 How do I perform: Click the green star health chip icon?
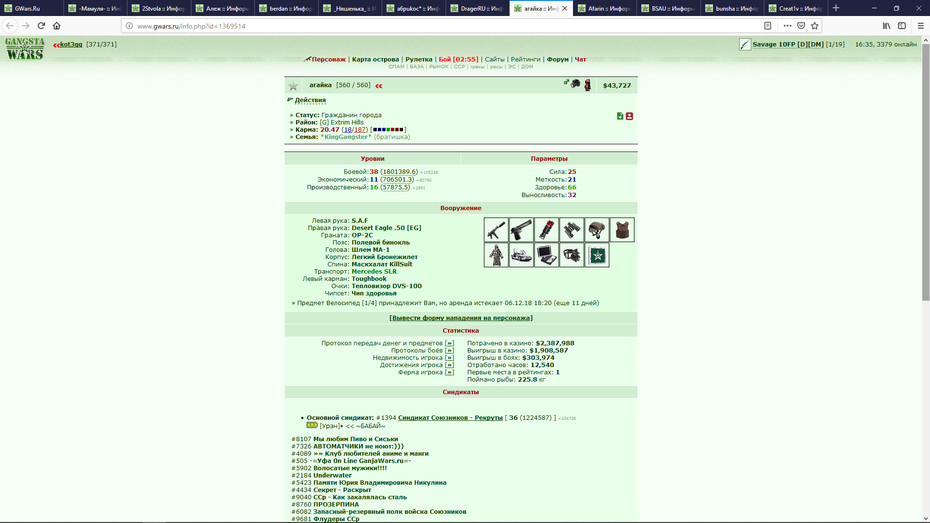click(597, 255)
